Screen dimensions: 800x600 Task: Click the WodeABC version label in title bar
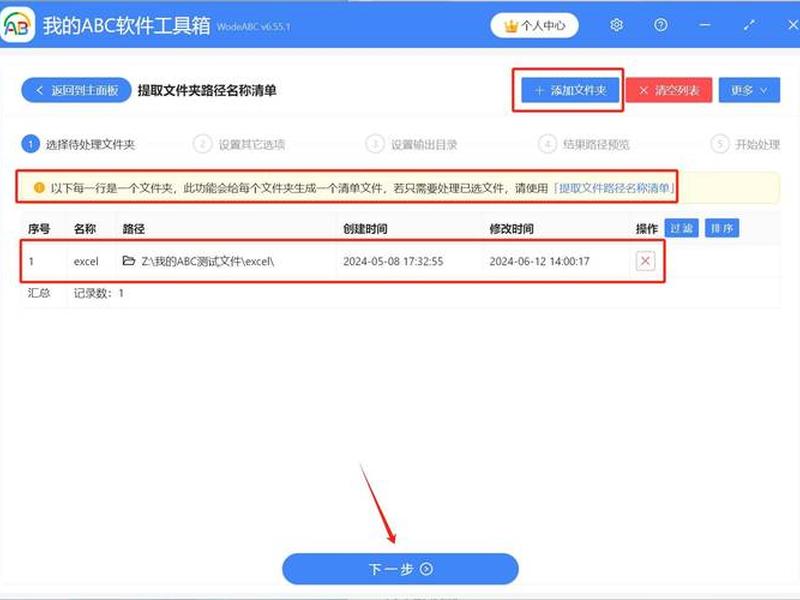(253, 27)
